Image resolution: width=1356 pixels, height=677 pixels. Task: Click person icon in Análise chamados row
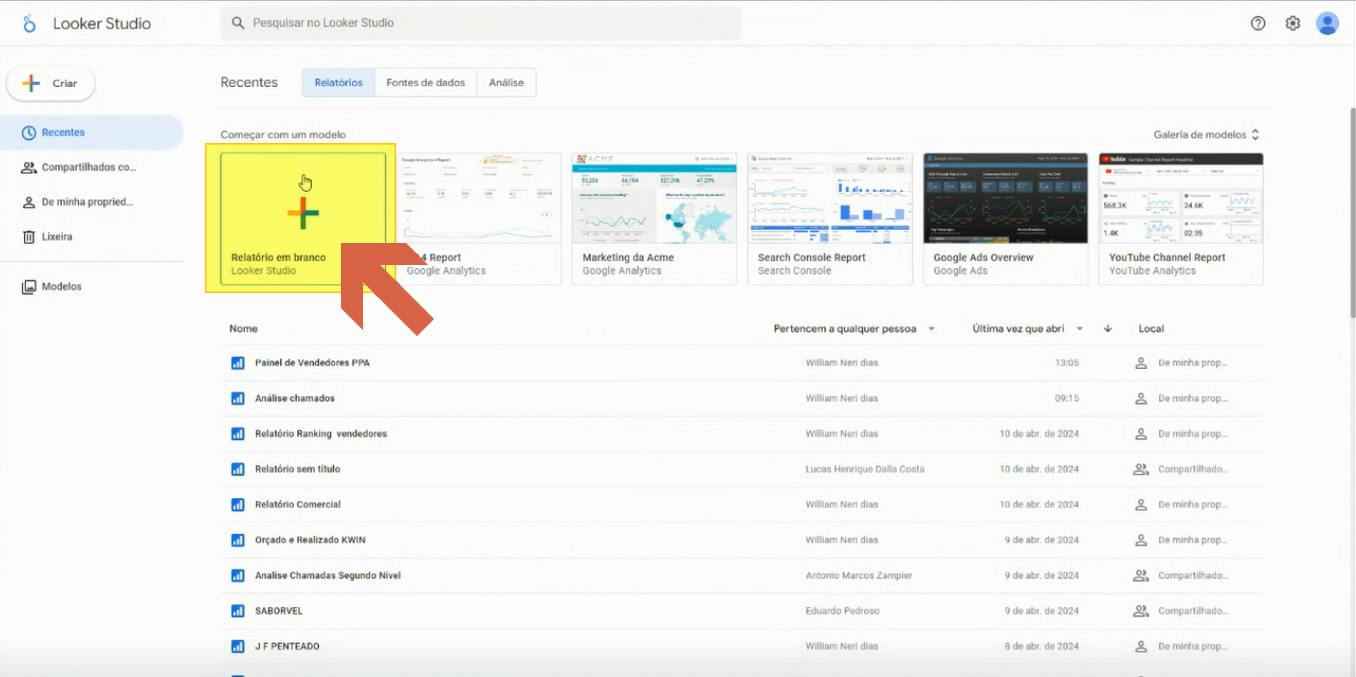1141,398
